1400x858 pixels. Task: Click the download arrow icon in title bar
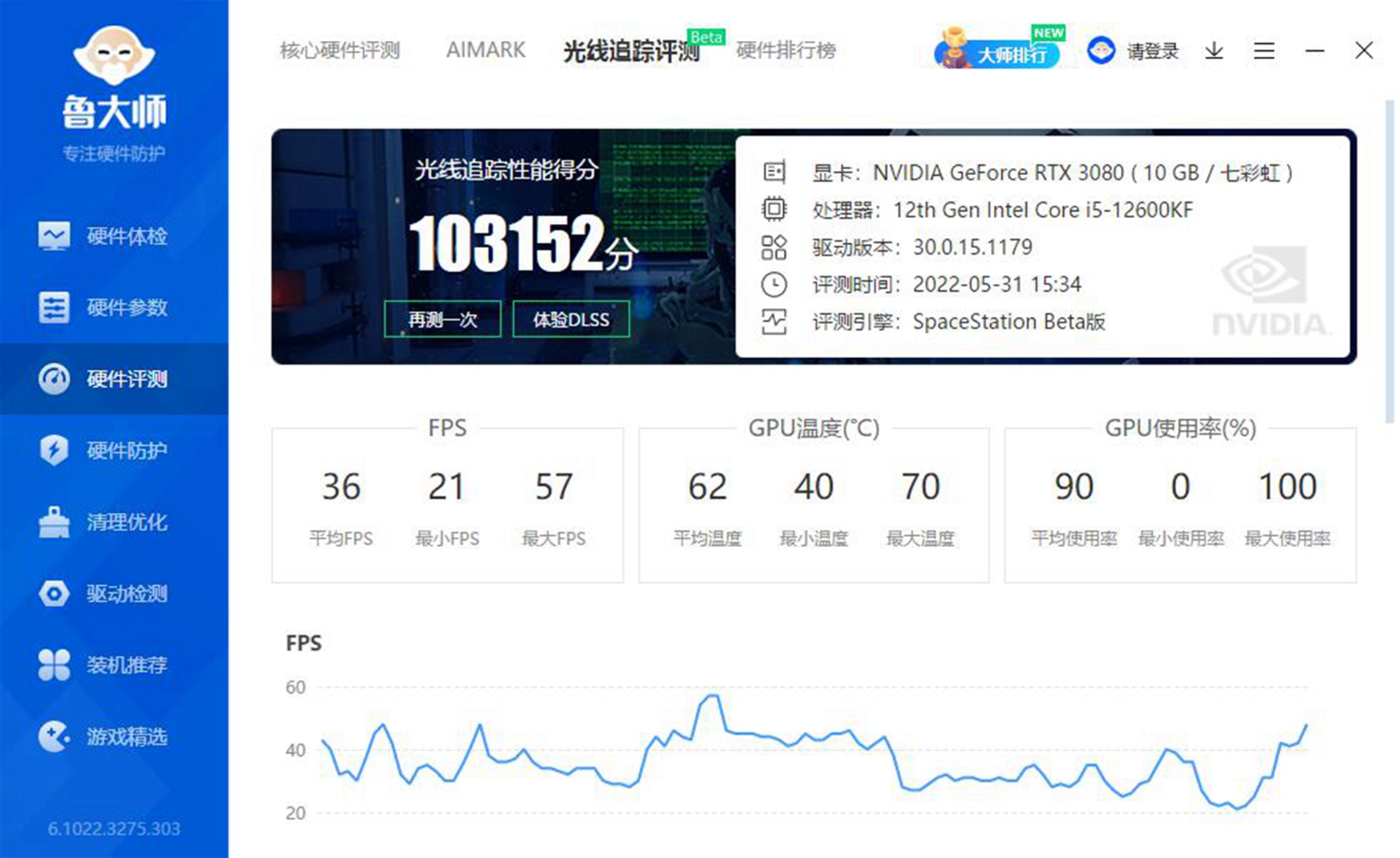[x=1213, y=50]
